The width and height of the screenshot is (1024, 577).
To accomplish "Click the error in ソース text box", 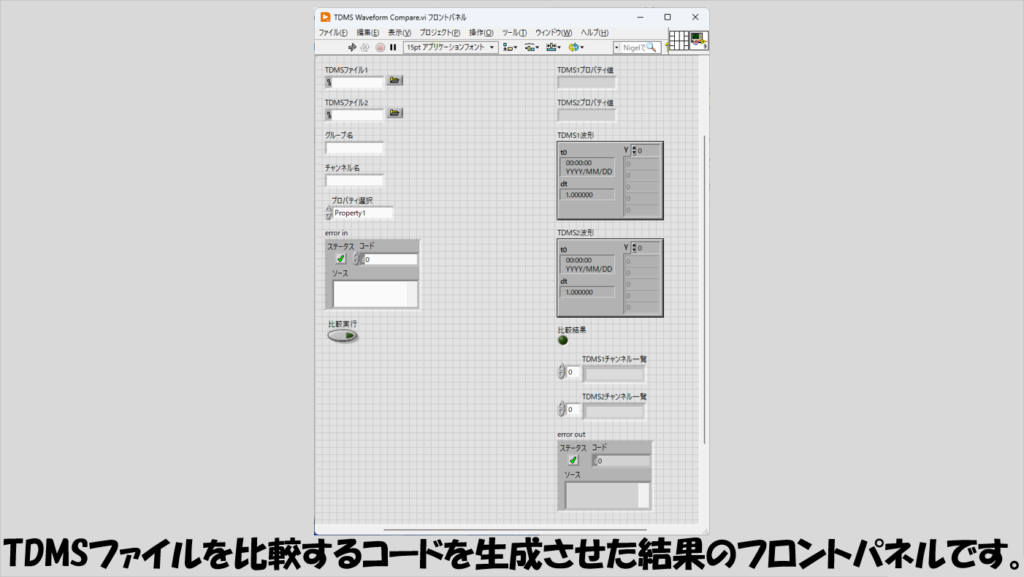I will 375,294.
